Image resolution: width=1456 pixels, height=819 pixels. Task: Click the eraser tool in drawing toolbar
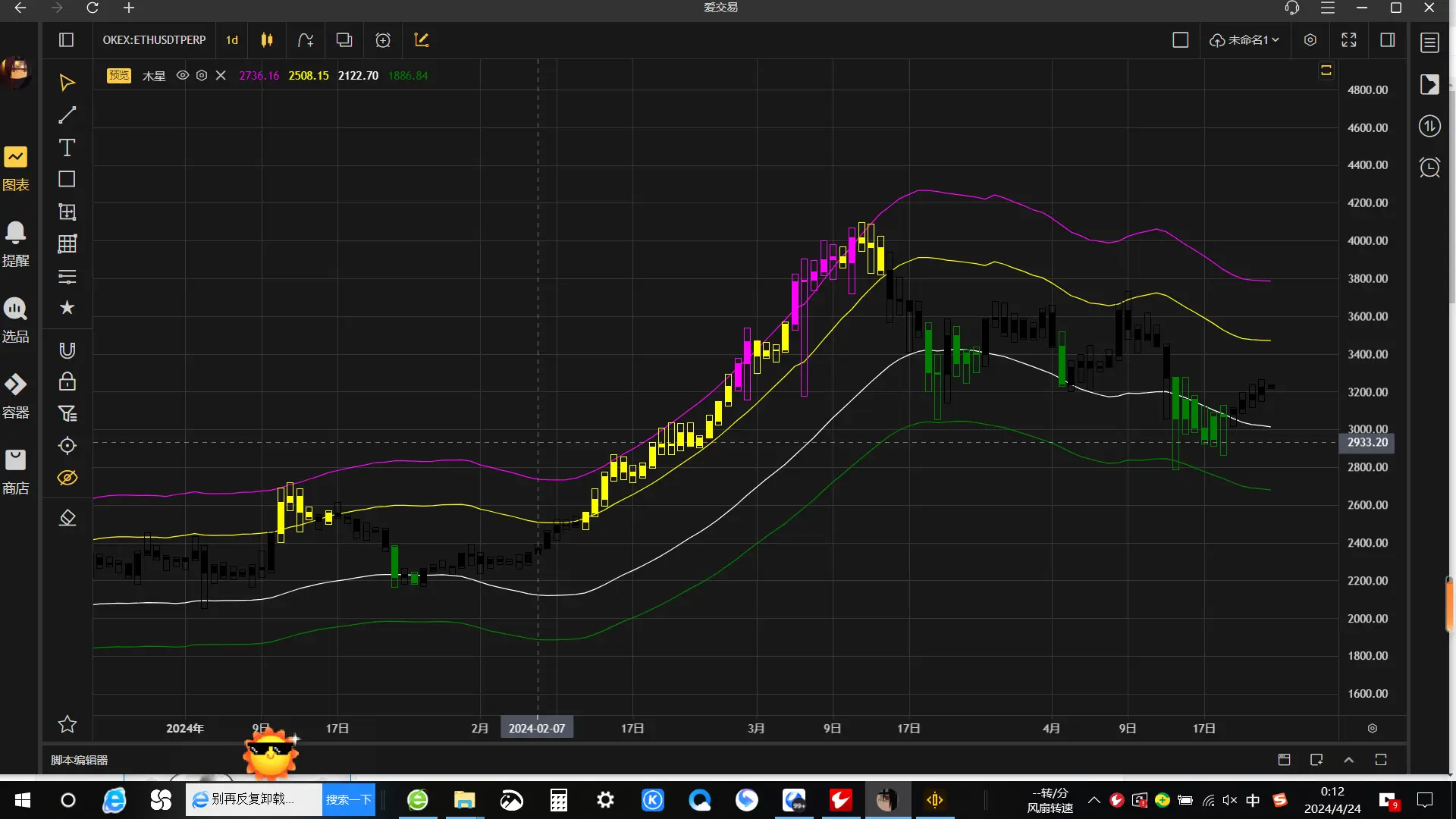click(67, 518)
